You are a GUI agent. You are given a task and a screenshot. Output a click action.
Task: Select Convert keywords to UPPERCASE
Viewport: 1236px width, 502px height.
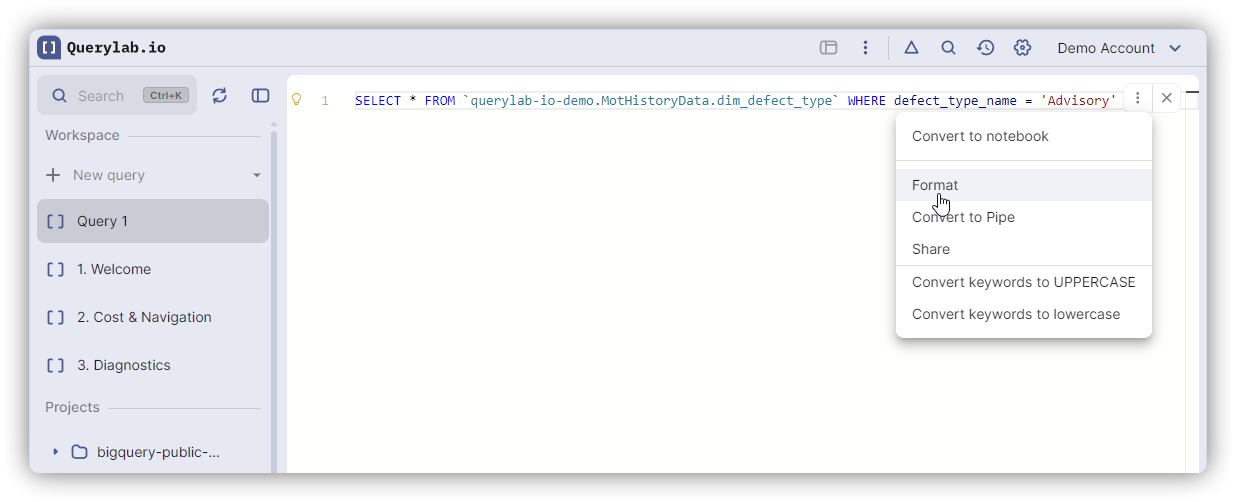point(1023,282)
